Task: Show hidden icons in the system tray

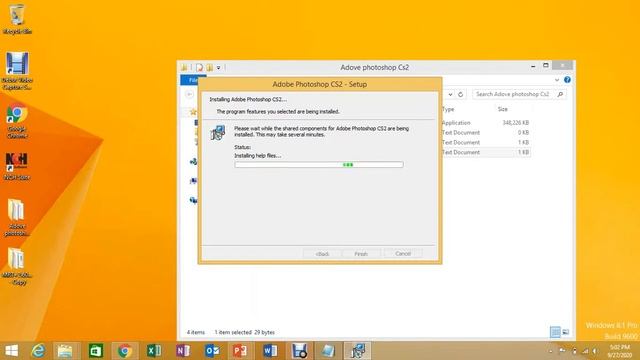Action: coord(551,351)
